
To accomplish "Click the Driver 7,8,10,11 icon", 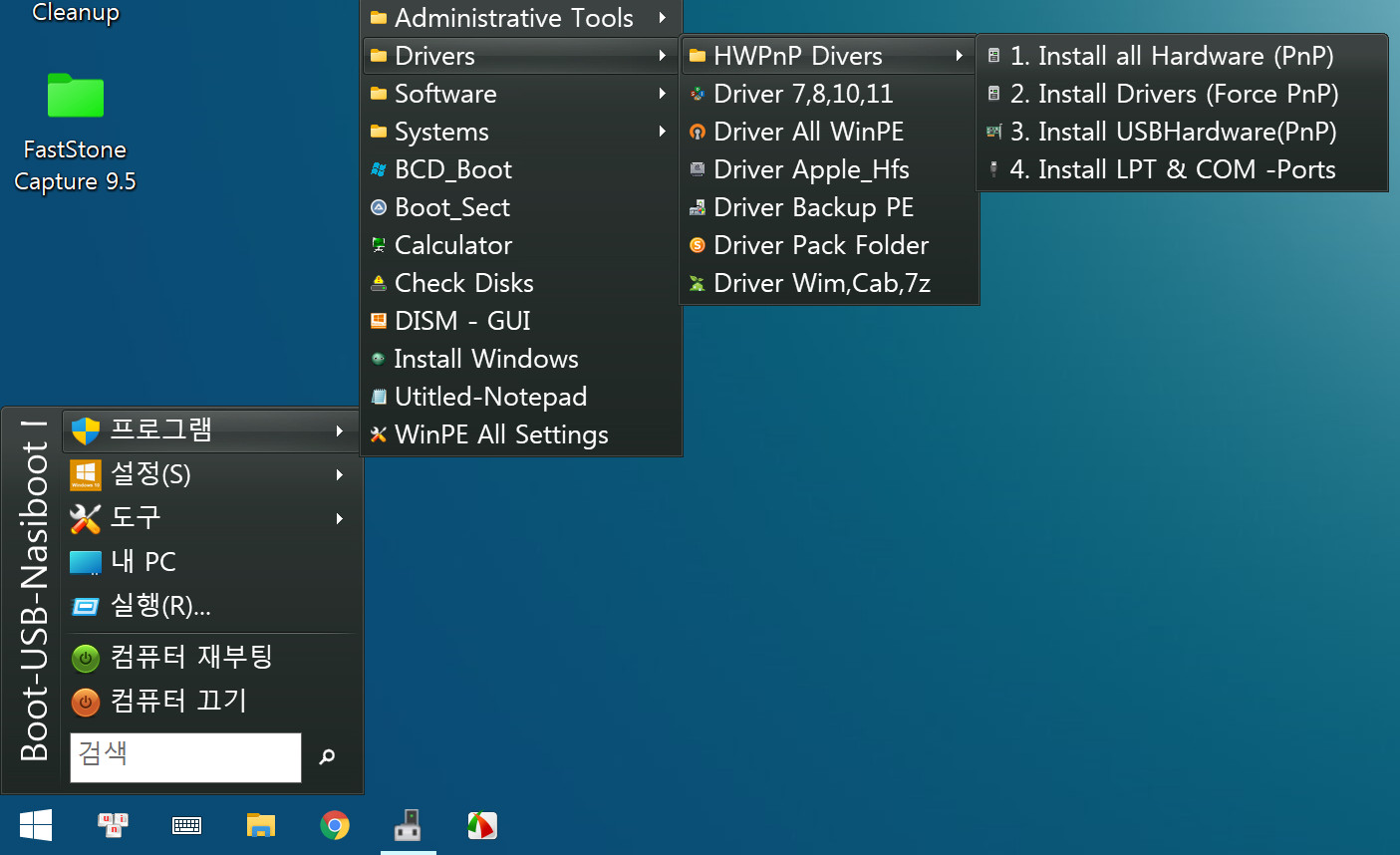I will tap(698, 94).
